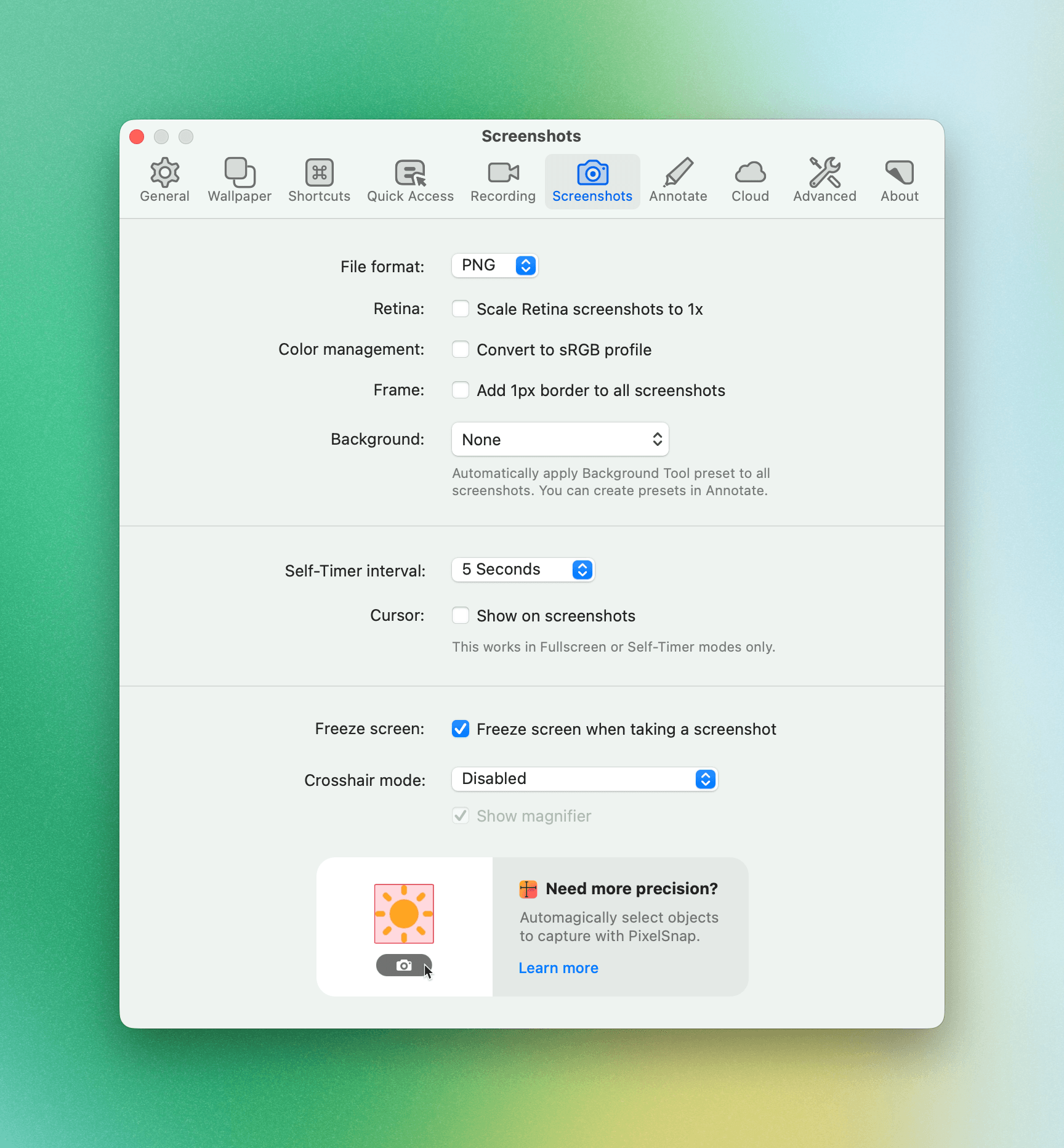Click the Crosshair mode label
Image resolution: width=1064 pixels, height=1148 pixels.
click(365, 780)
